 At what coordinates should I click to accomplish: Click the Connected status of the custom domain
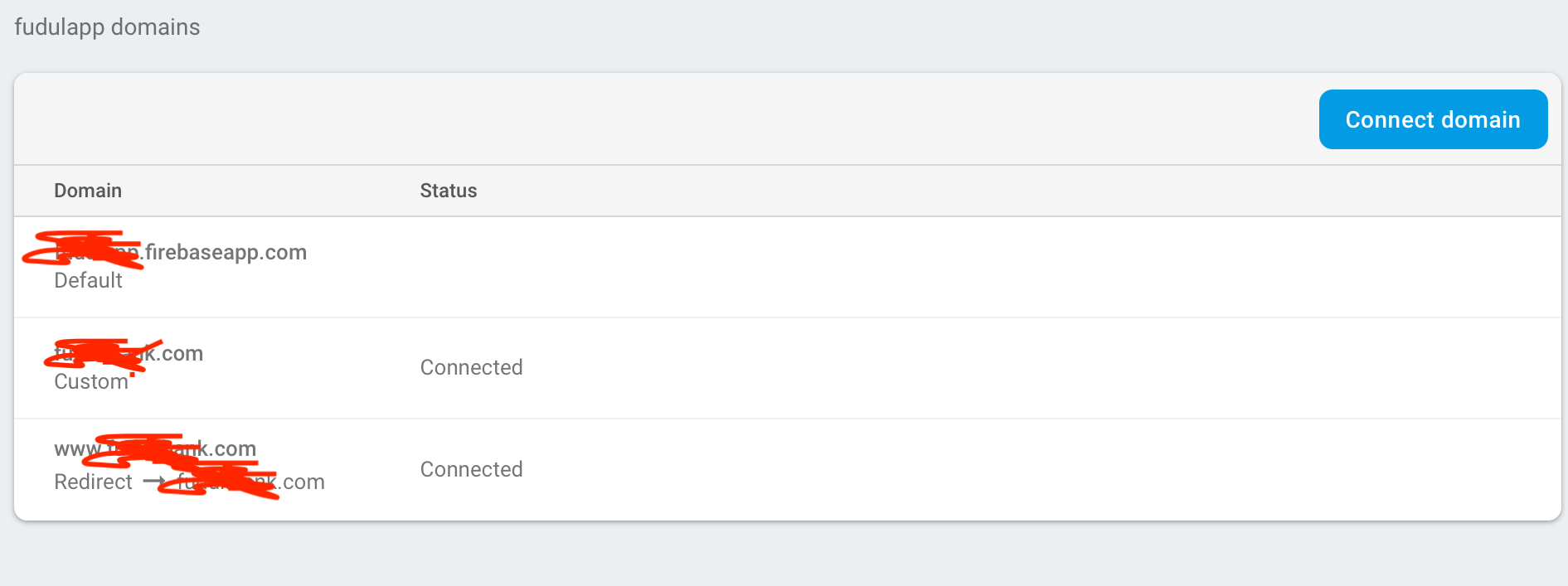click(471, 367)
